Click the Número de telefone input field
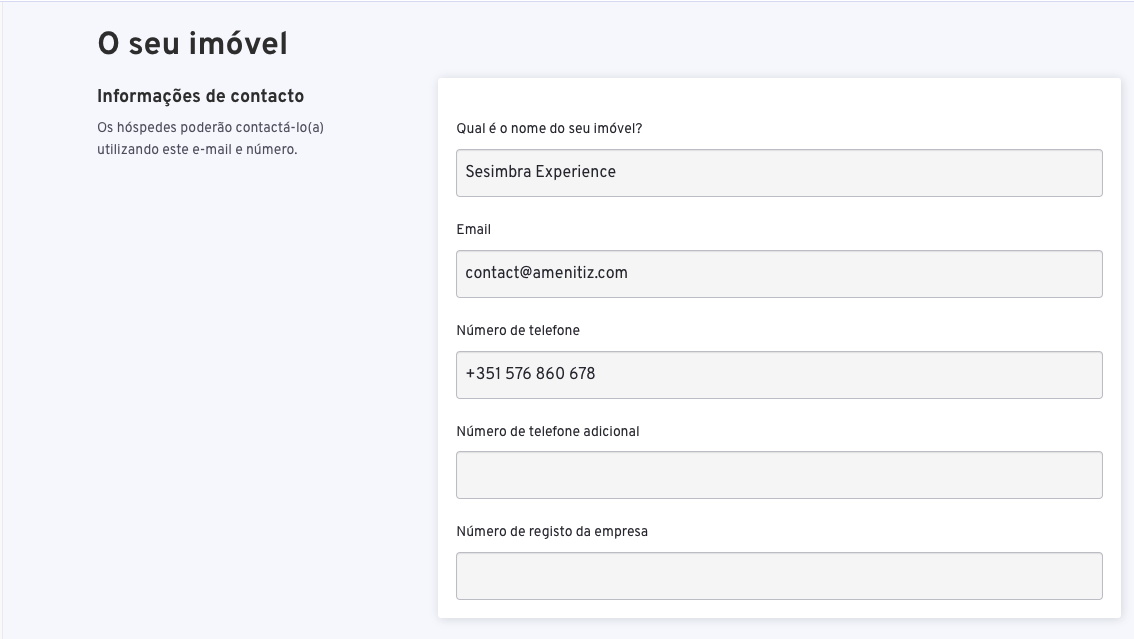Image resolution: width=1134 pixels, height=639 pixels. coord(779,375)
